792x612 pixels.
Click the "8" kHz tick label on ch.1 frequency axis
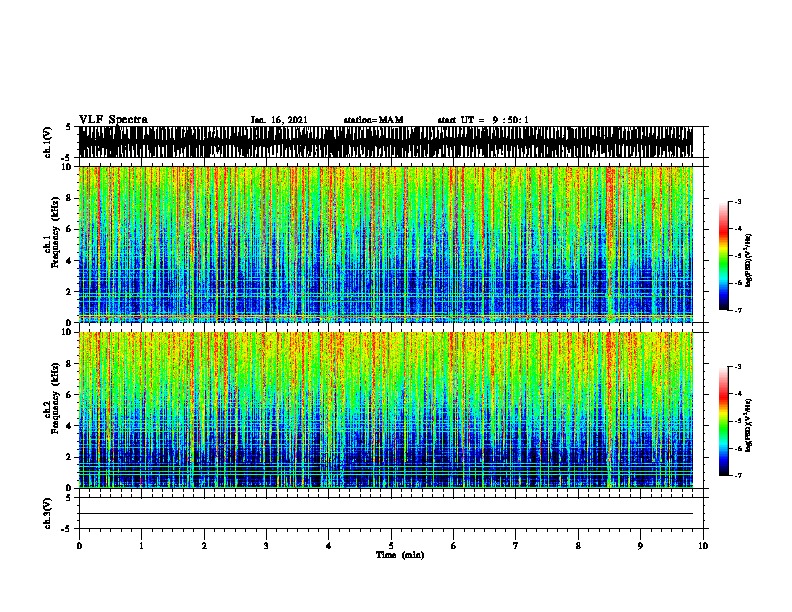tap(71, 198)
